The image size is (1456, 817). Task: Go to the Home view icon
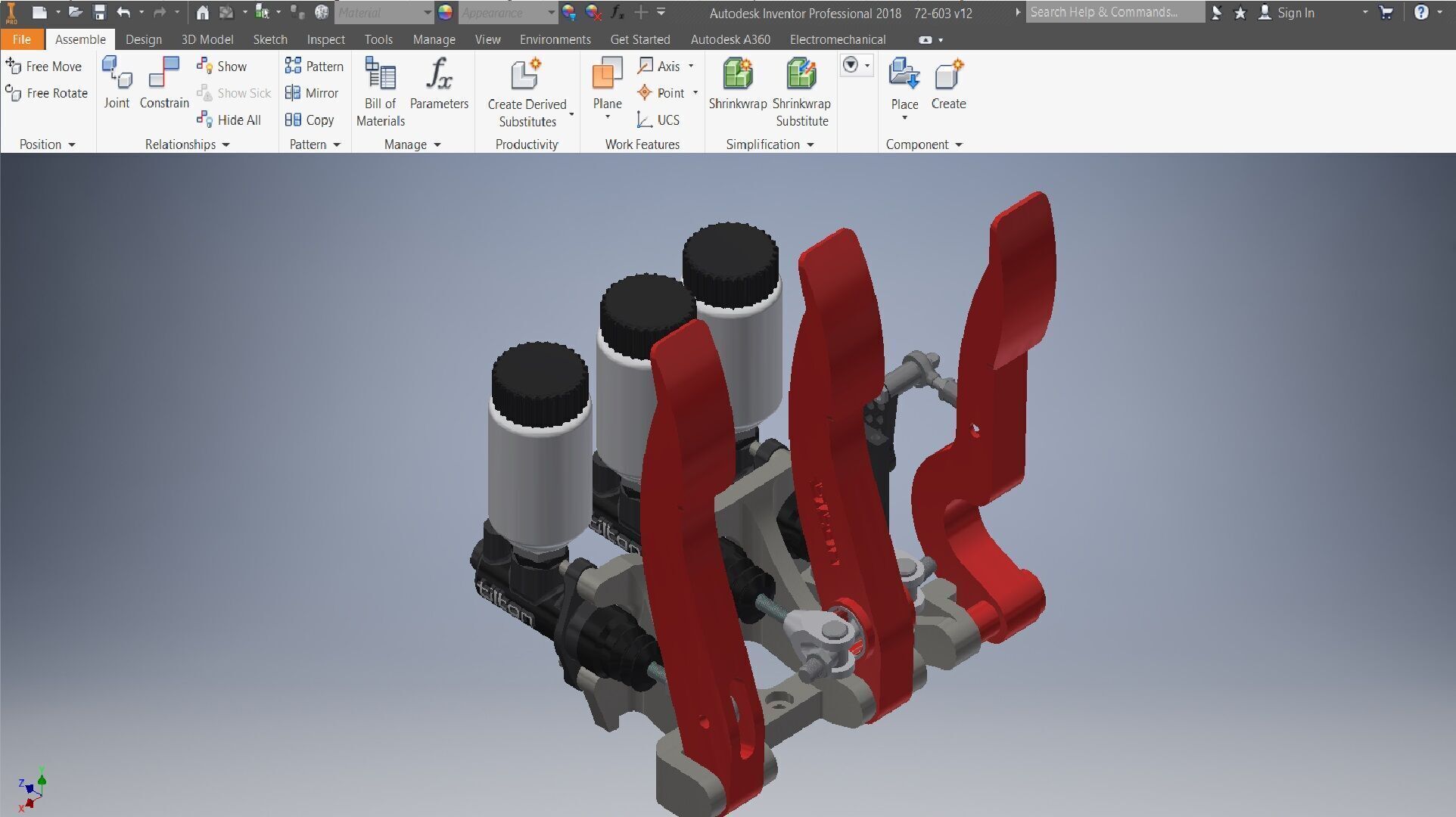202,12
